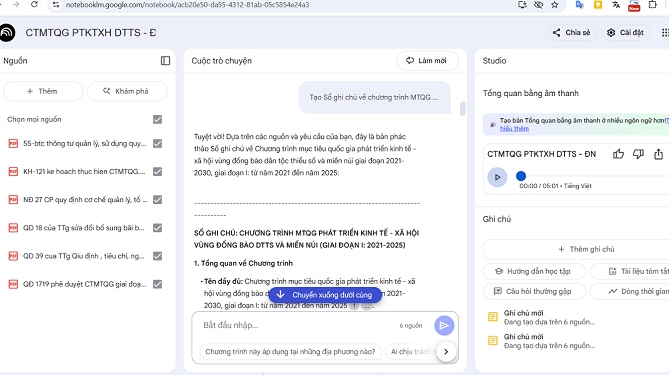This screenshot has height=375, width=669.
Task: Uncheck the QĐ 39 cua TTg source checkbox
Action: 157,256
